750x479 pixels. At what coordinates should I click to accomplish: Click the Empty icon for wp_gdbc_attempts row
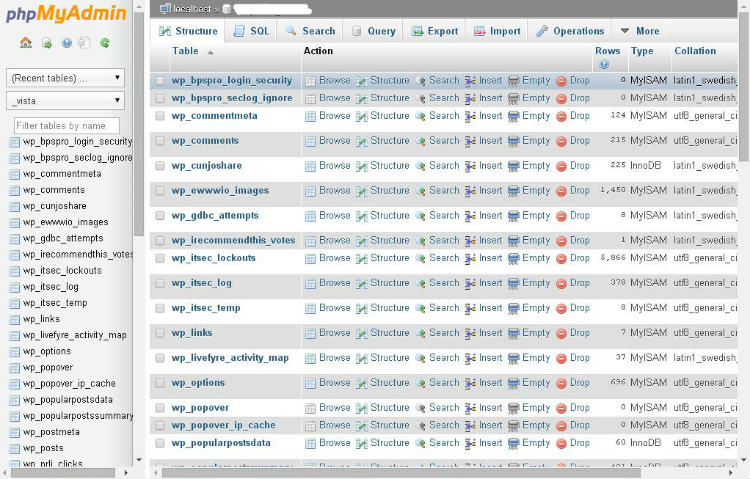pos(513,216)
